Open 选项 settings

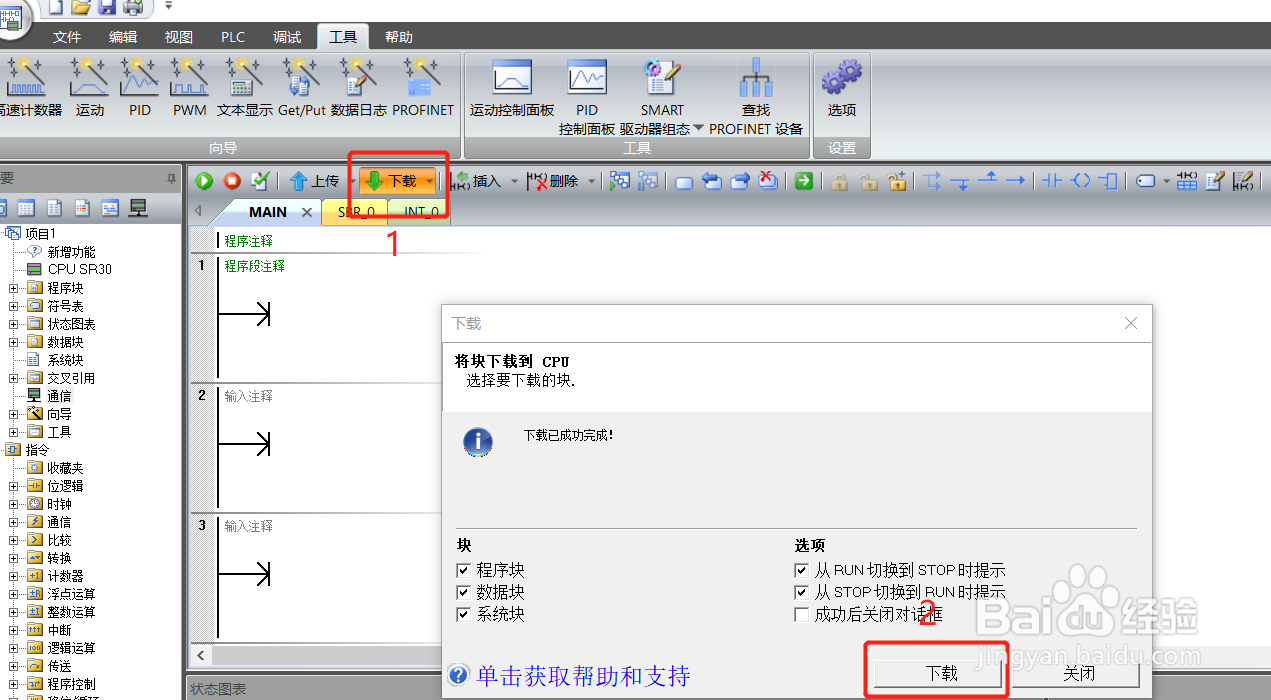pos(842,87)
